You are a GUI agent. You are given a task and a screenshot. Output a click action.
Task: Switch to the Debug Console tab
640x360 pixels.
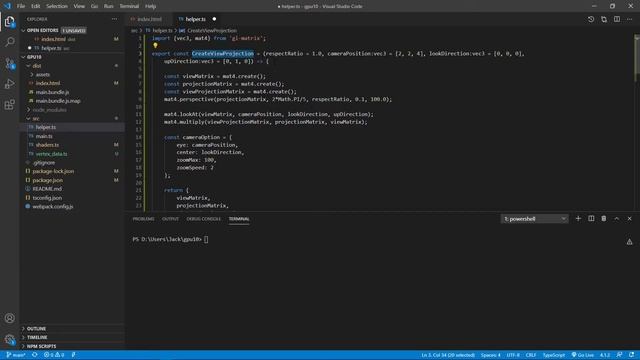tap(203, 219)
